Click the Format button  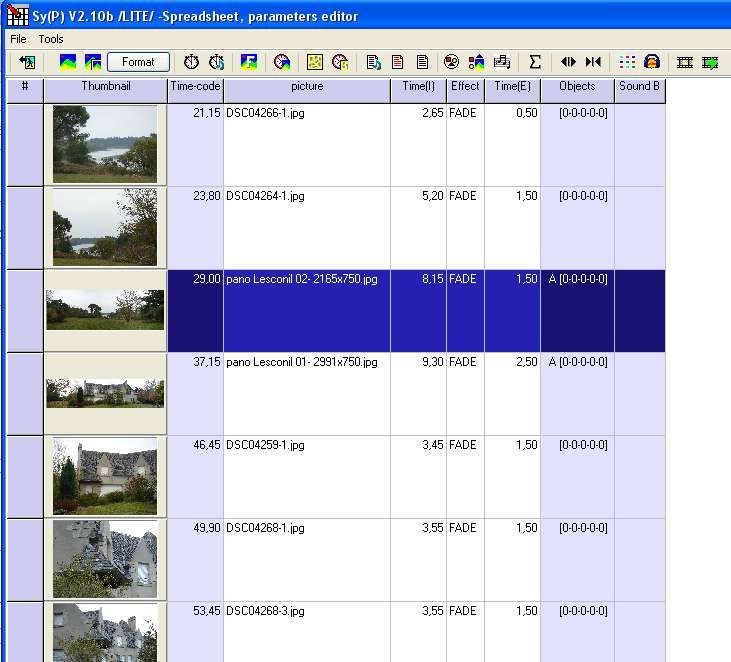(x=138, y=62)
